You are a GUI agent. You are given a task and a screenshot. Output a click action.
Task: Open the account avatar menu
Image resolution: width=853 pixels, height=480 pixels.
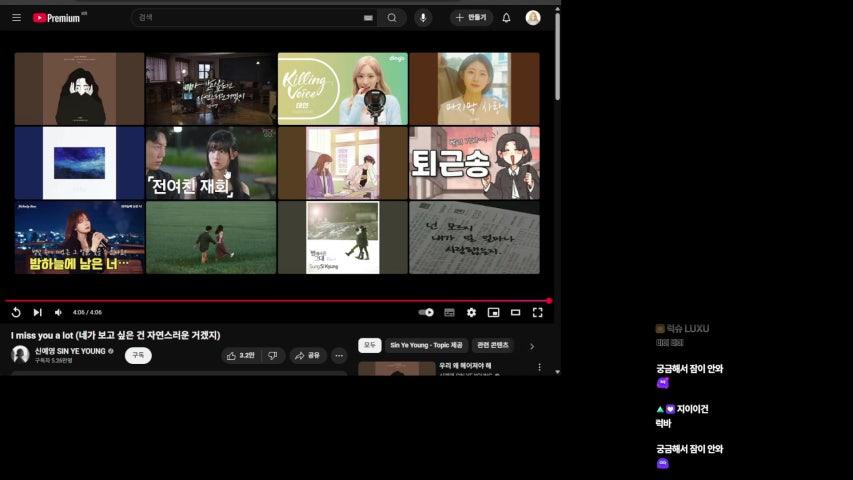[x=533, y=18]
